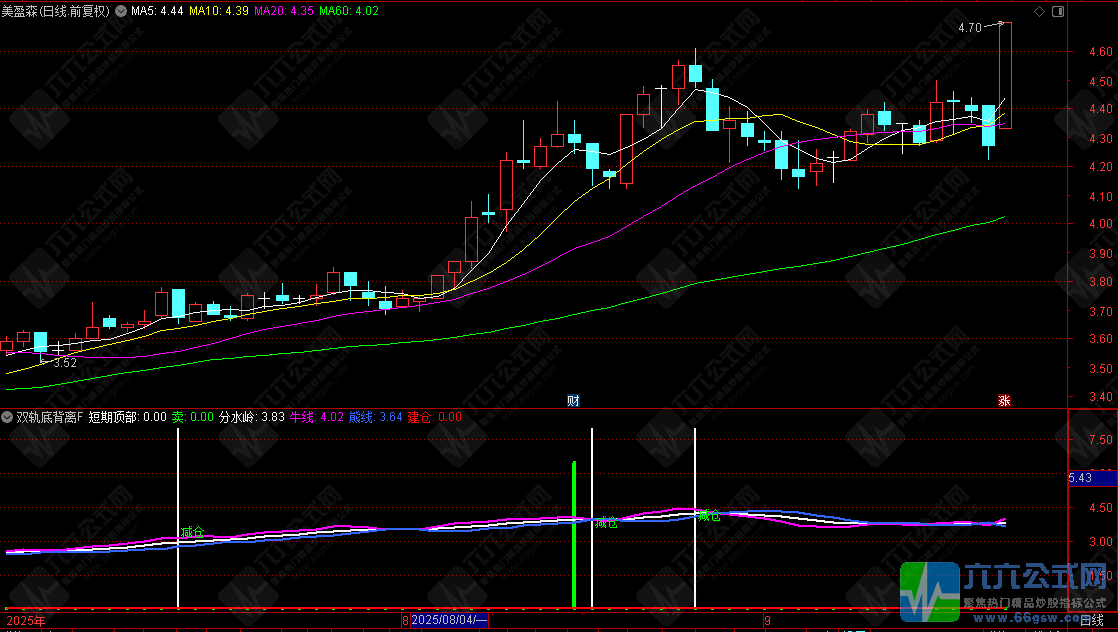Viewport: 1118px width, 632px height.
Task: Click the month 9 marker on time axis
Action: pyautogui.click(x=767, y=621)
